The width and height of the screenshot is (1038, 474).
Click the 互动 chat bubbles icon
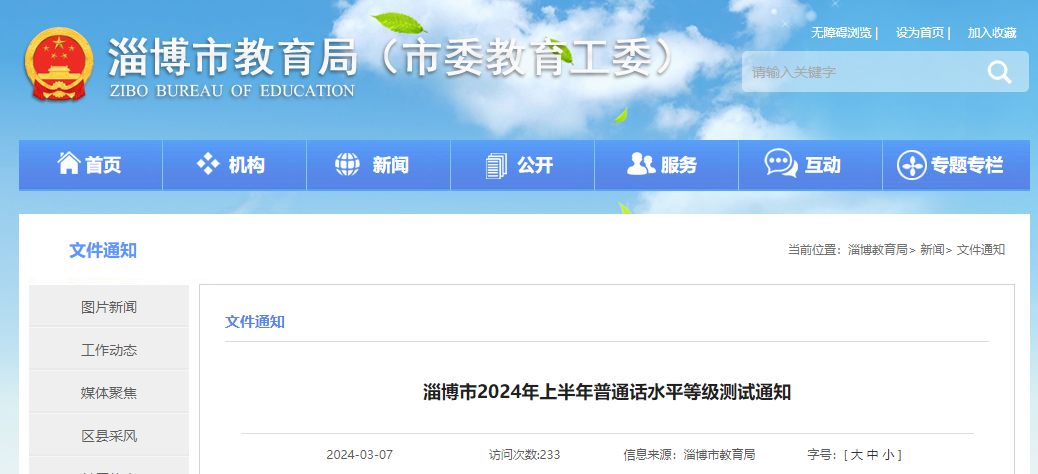(x=781, y=164)
